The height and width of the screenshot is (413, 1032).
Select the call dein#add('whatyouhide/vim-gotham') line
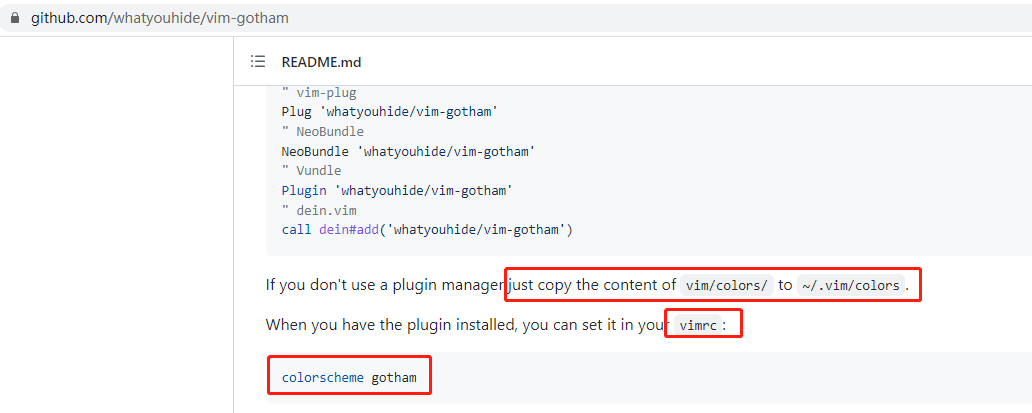tap(427, 230)
